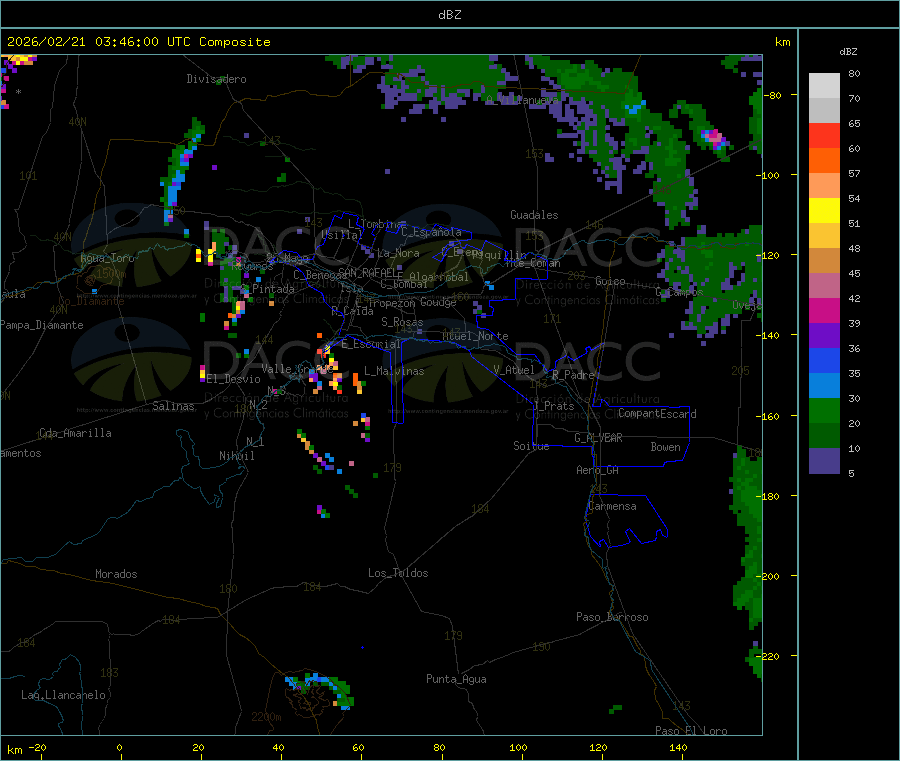The image size is (900, 761).
Task: Click the Cda_Amarilla label
Action: [75, 433]
